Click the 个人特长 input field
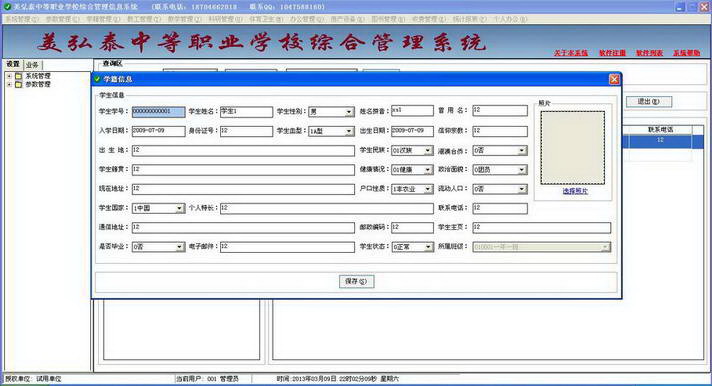Image resolution: width=712 pixels, height=386 pixels. point(327,208)
